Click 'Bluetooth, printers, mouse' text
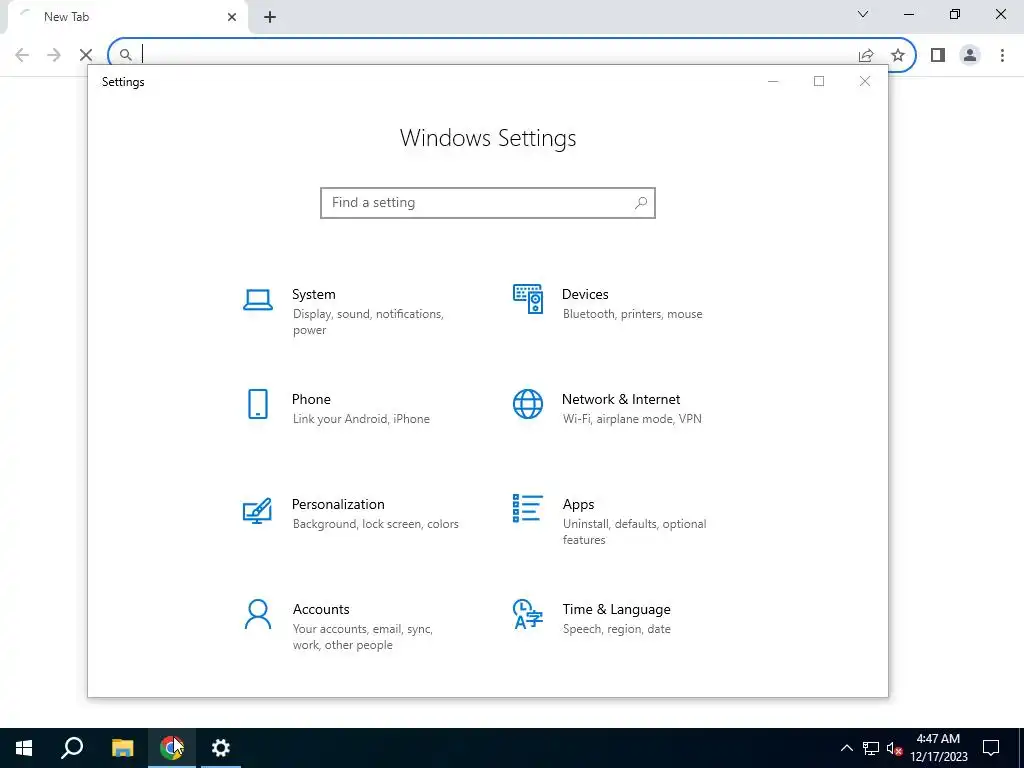The width and height of the screenshot is (1024, 768). click(x=633, y=314)
